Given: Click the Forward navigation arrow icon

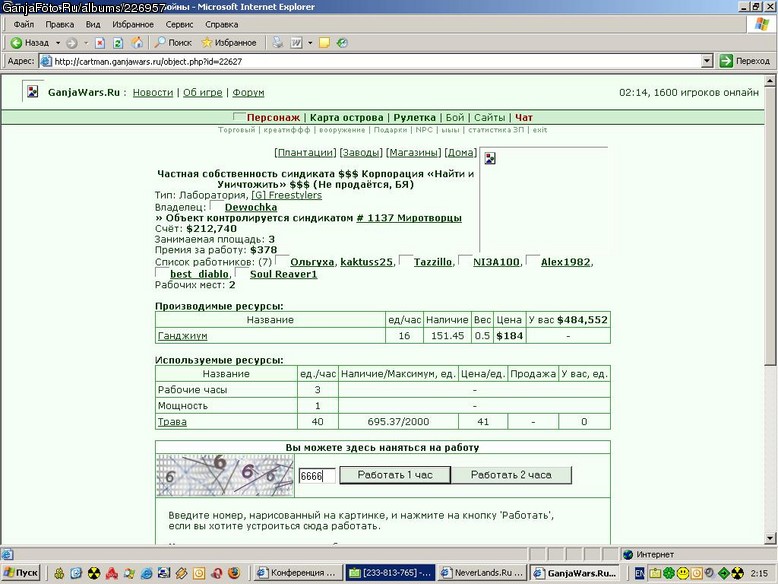Looking at the screenshot, I should (x=71, y=43).
